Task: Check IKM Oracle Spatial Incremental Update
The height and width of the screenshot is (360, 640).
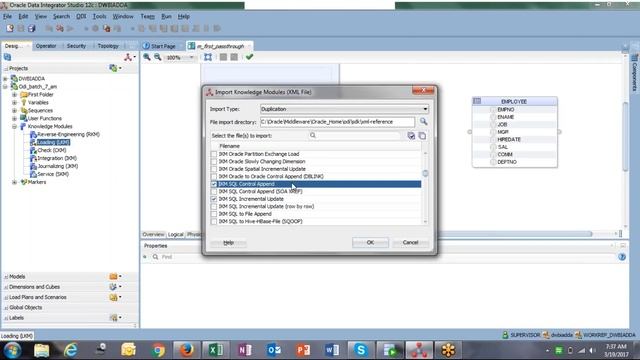Action: tap(214, 169)
